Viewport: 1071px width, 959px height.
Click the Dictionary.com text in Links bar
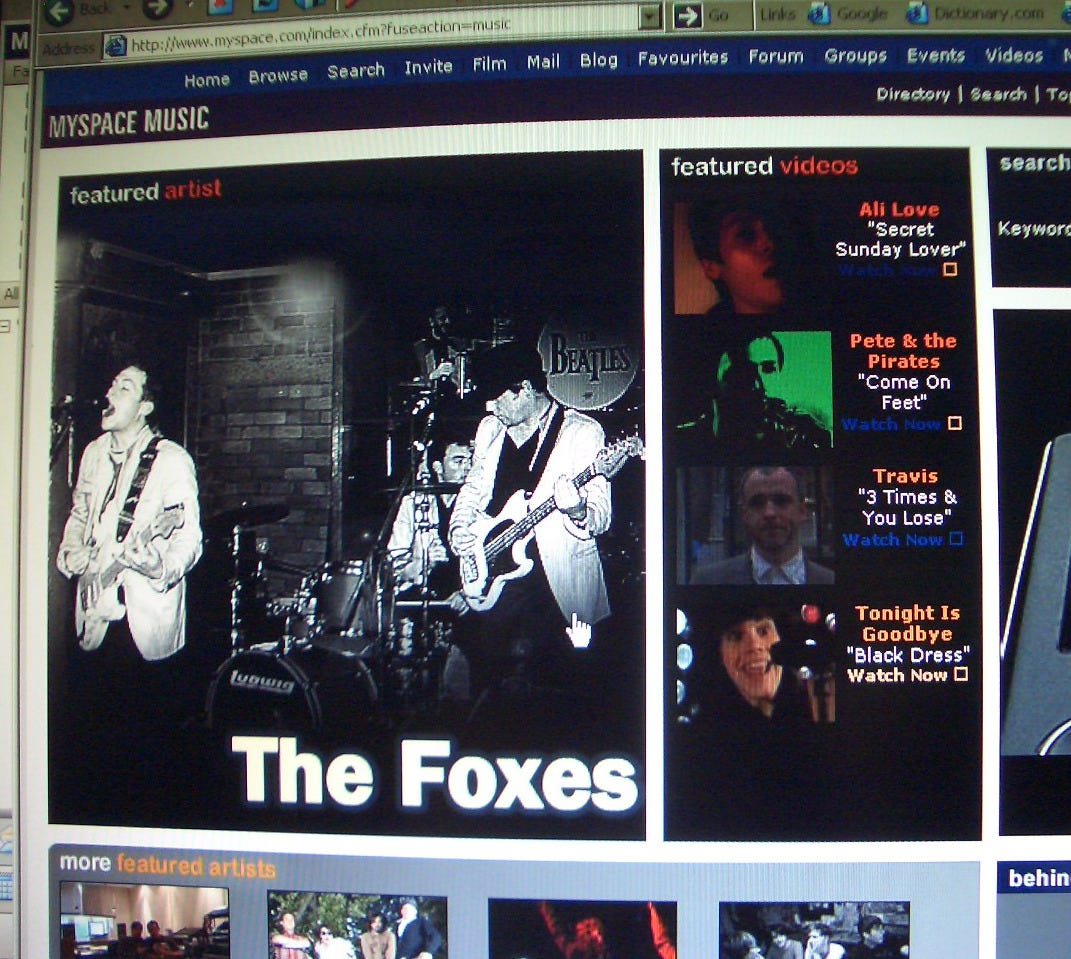coord(989,13)
